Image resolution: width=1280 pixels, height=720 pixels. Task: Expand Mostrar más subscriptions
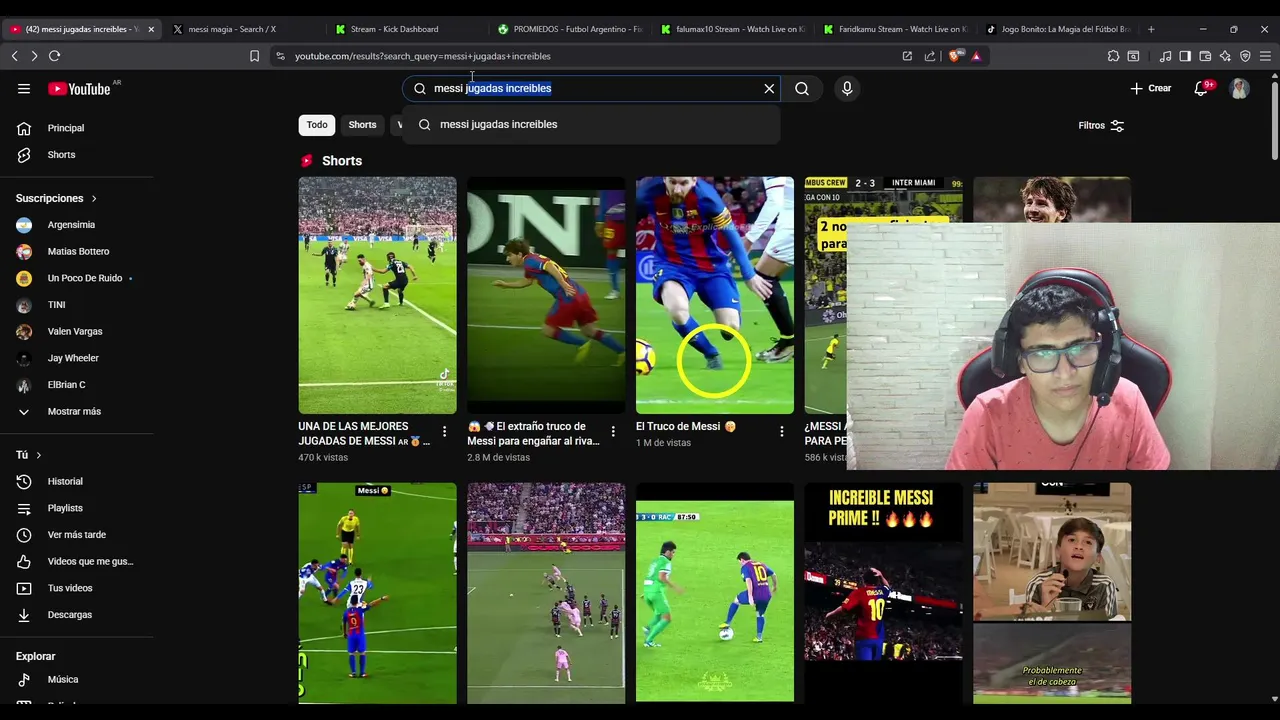click(74, 411)
